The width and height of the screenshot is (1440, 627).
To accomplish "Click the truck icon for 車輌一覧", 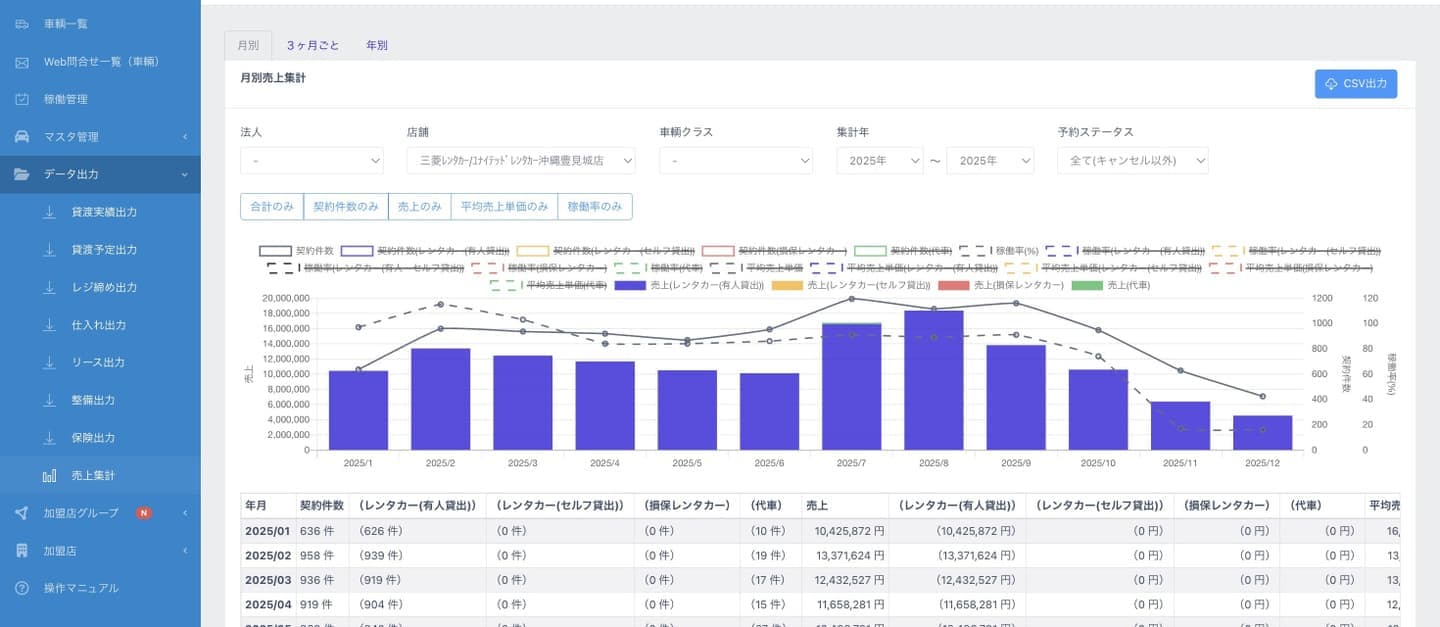I will coord(22,23).
